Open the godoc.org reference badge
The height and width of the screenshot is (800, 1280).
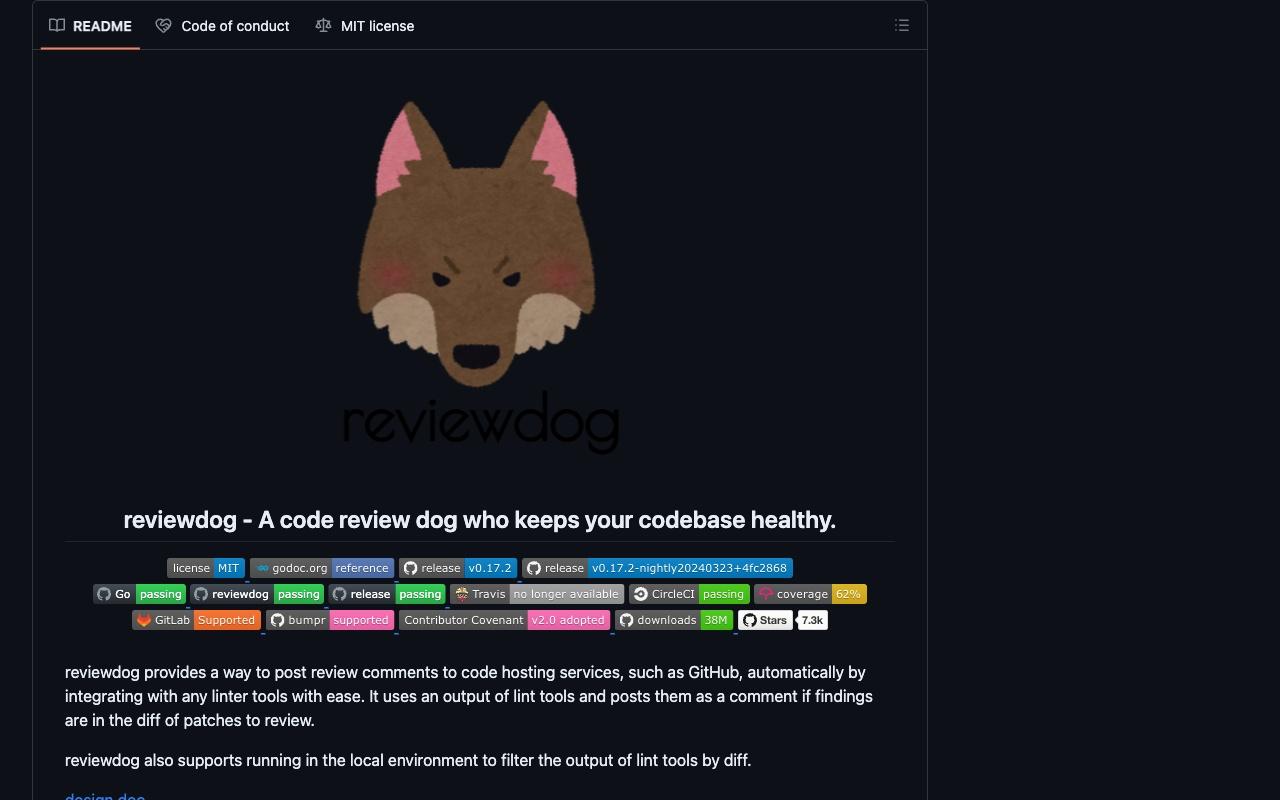[x=322, y=568]
